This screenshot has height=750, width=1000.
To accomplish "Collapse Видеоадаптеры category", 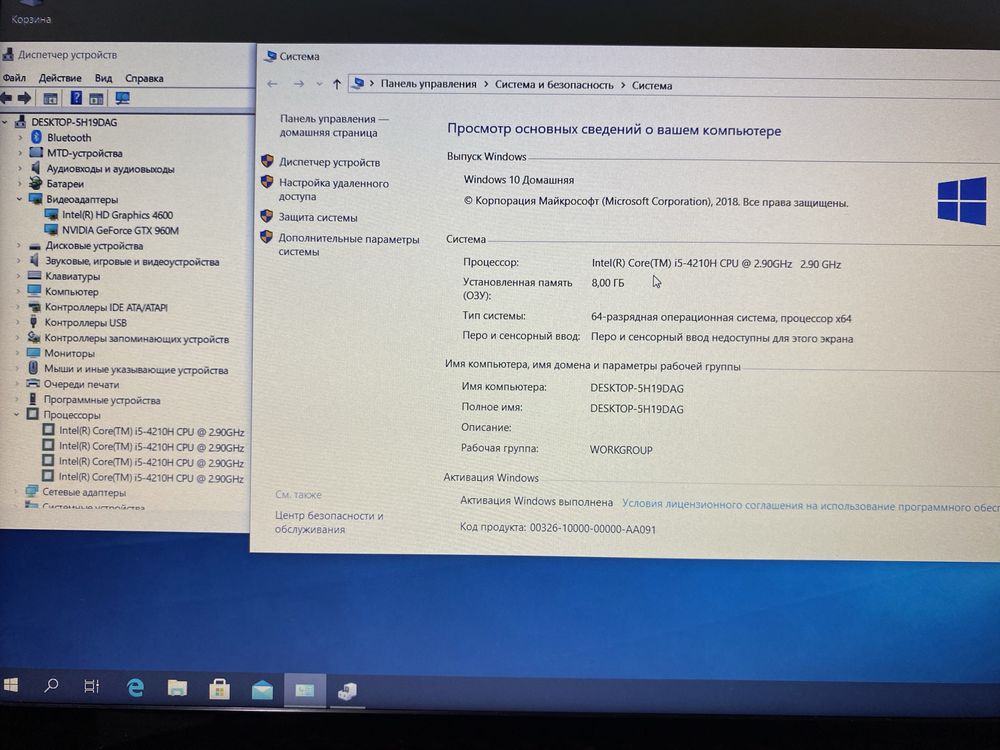I will point(19,199).
